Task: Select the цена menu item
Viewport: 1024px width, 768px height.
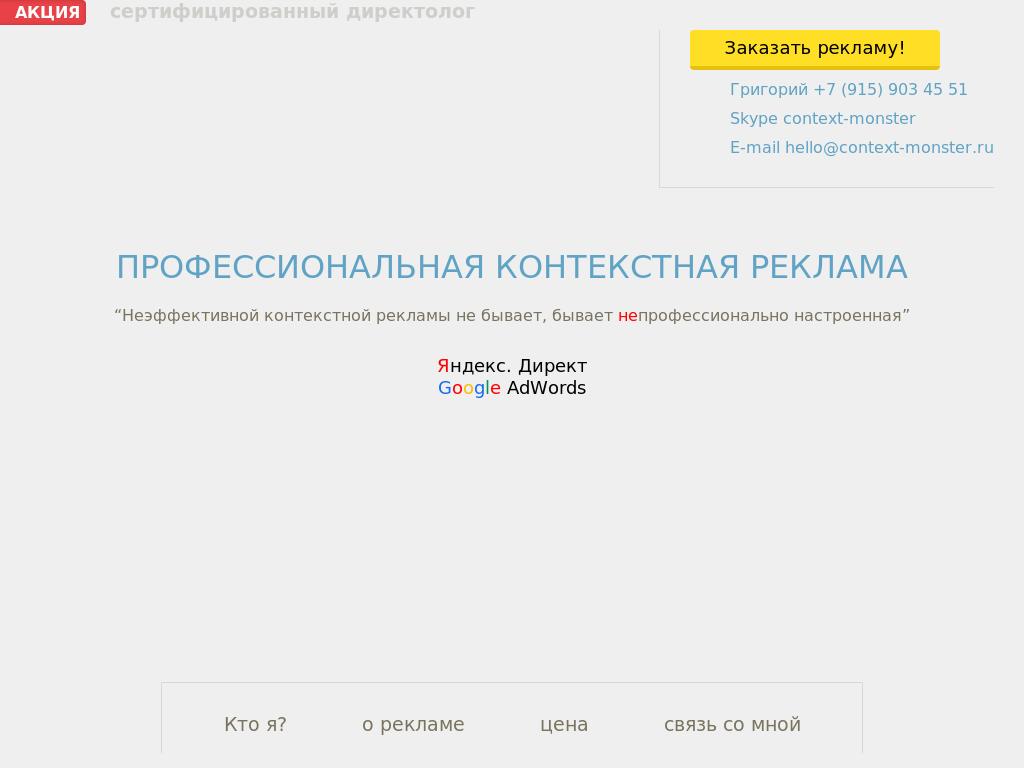Action: pos(564,724)
